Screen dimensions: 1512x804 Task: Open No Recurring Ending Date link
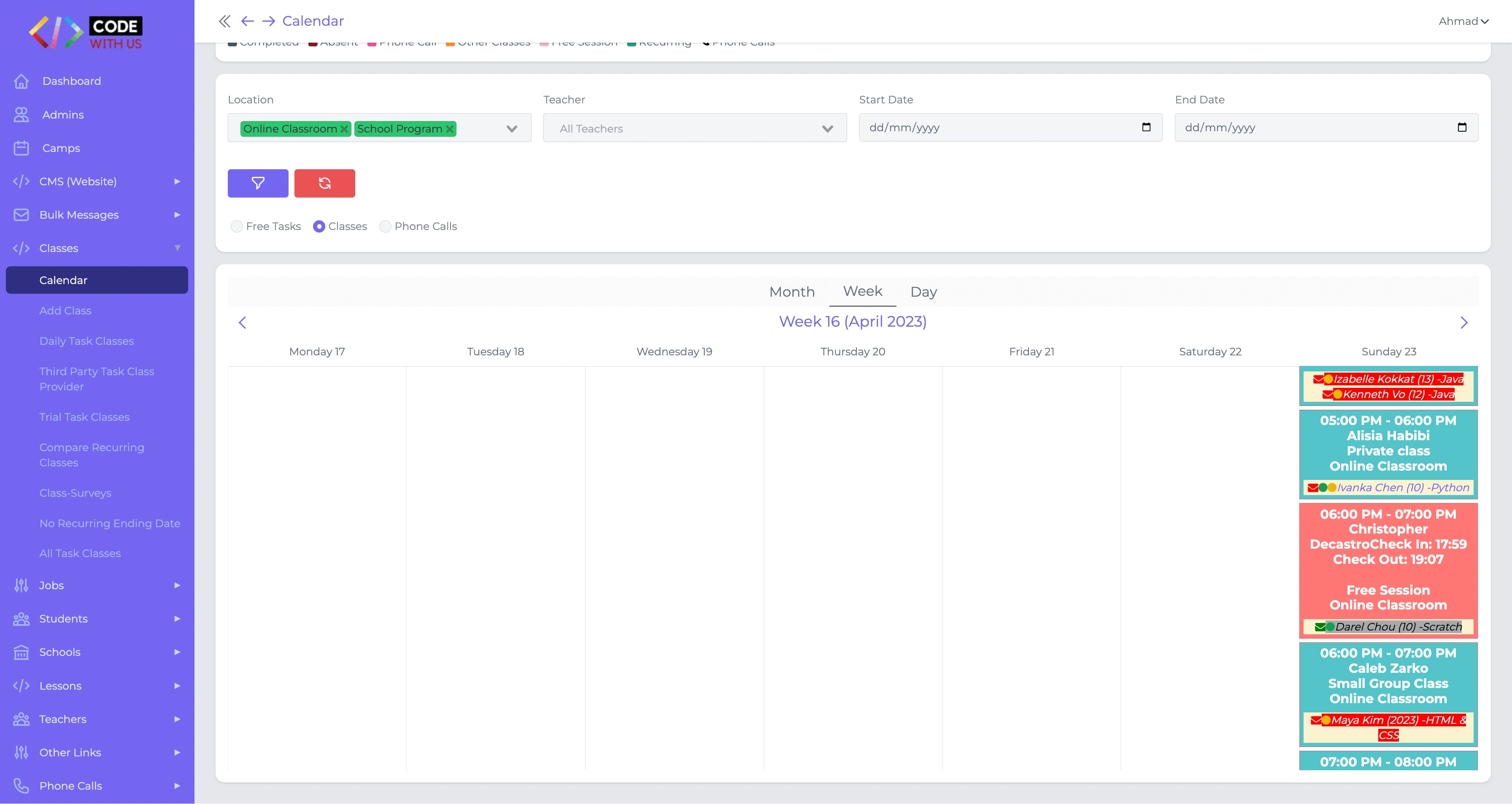coord(110,523)
